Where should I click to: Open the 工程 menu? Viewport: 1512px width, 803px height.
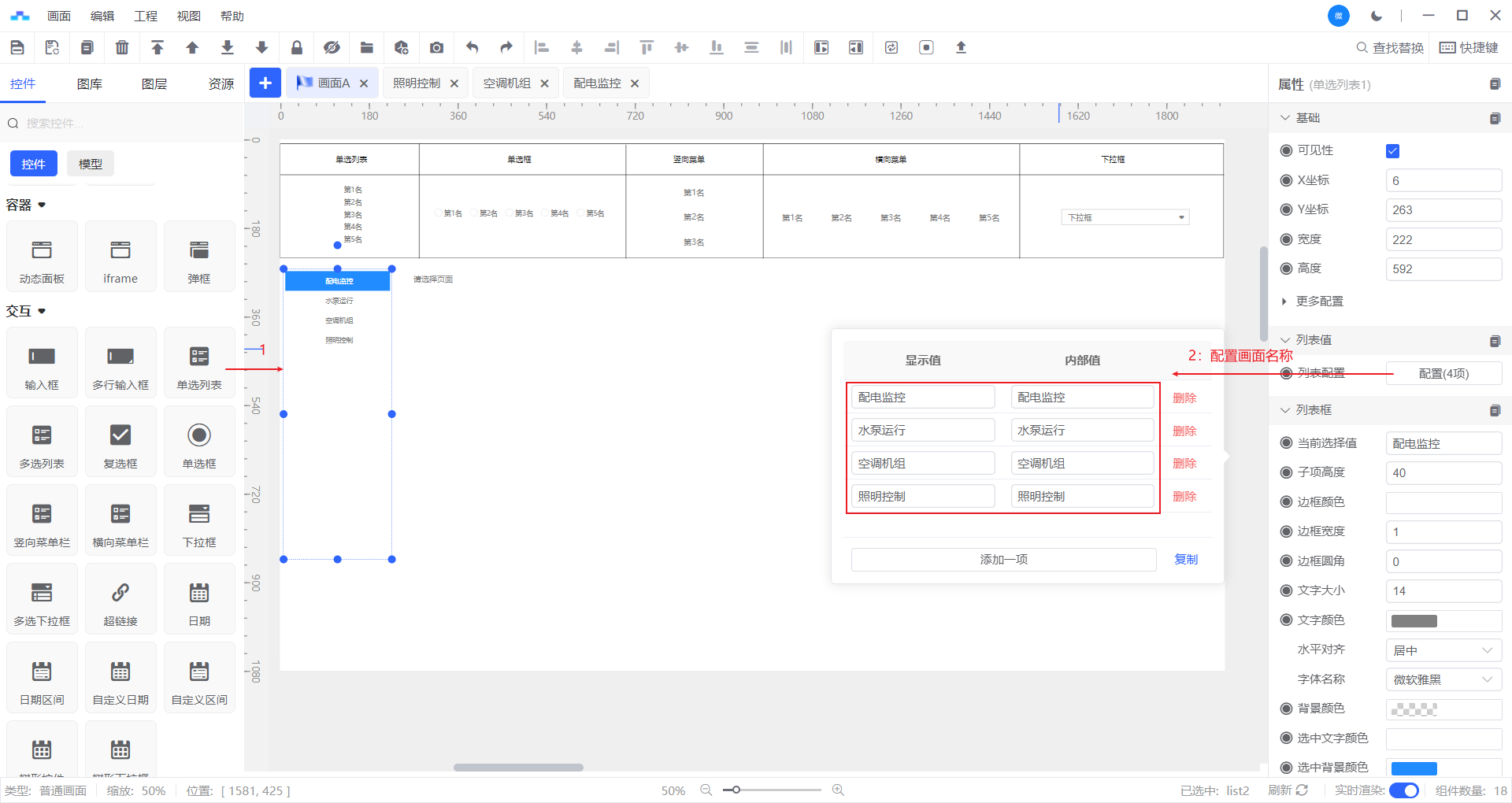coord(146,16)
